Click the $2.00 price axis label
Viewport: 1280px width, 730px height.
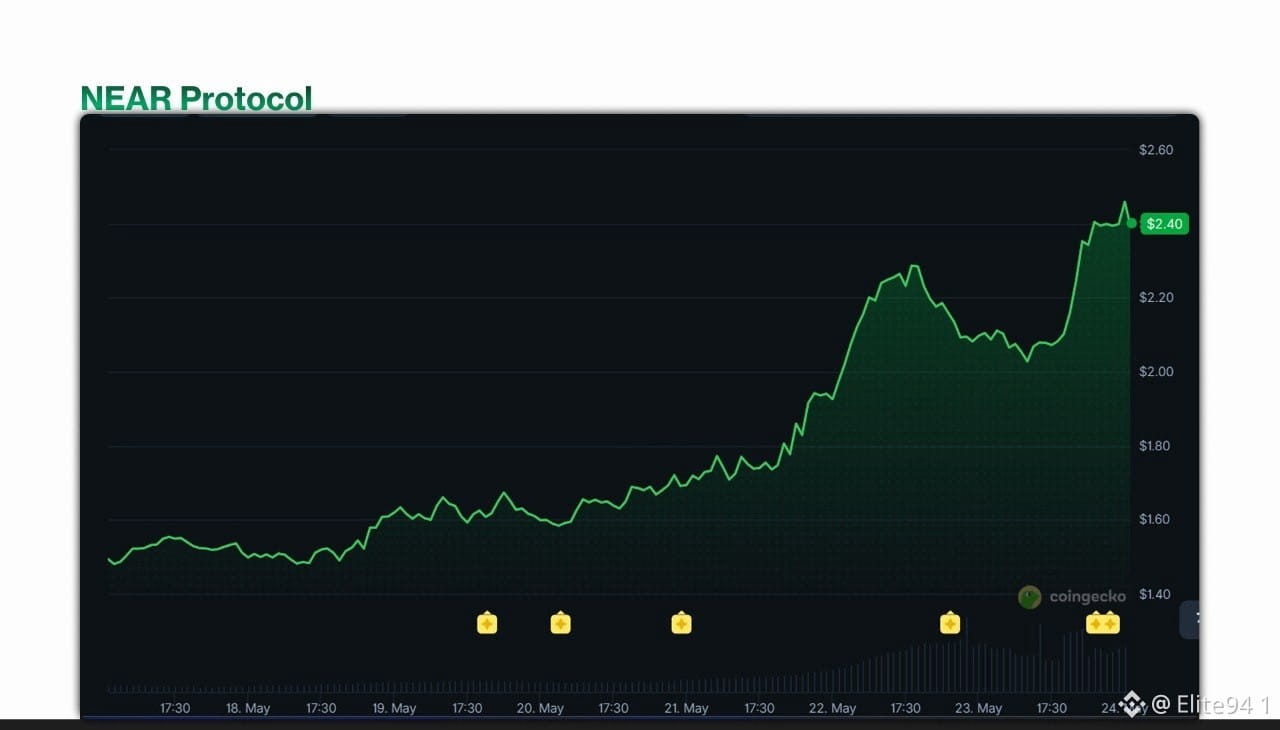pyautogui.click(x=1156, y=372)
